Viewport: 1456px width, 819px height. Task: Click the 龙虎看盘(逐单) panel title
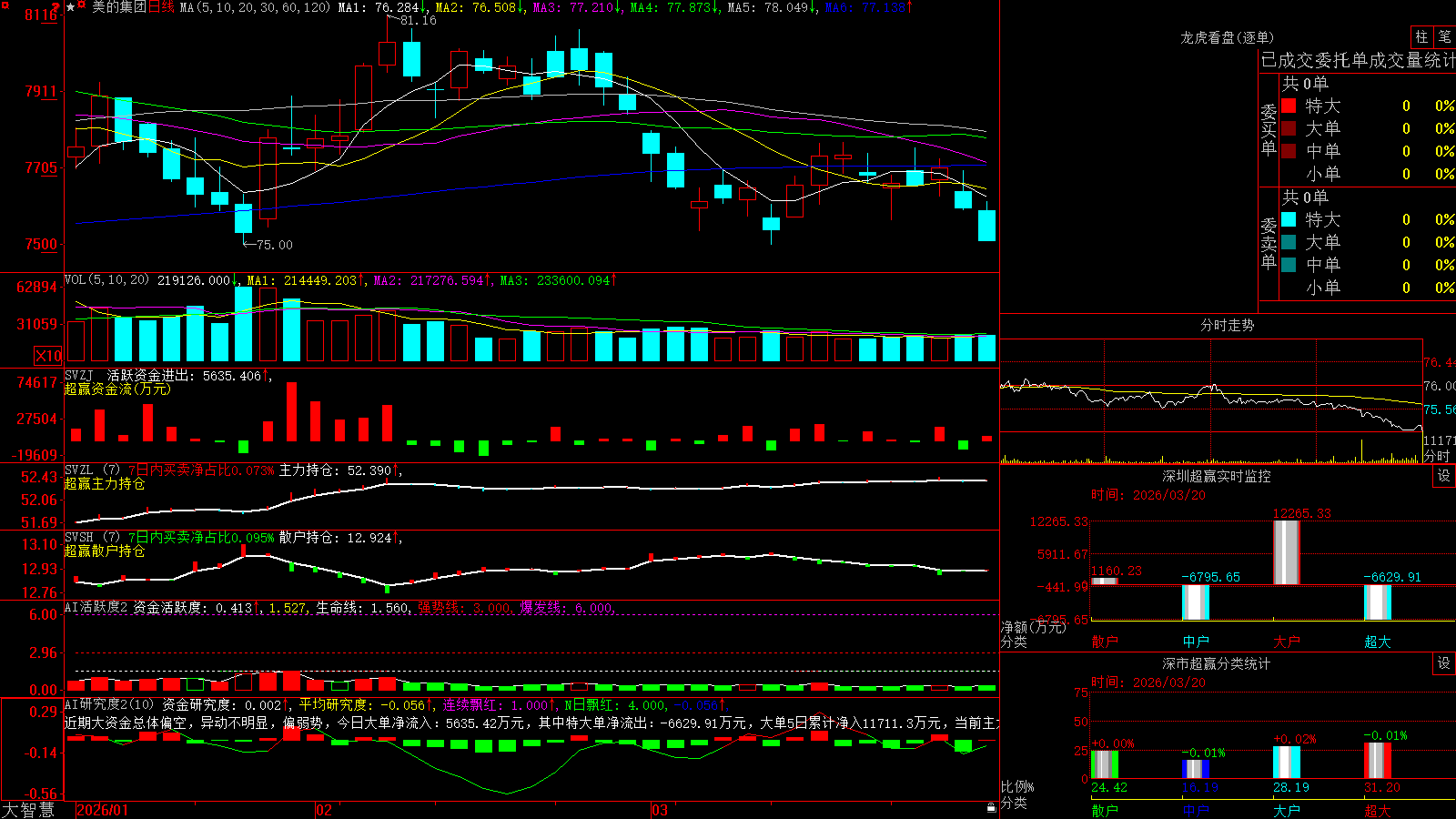(1227, 37)
